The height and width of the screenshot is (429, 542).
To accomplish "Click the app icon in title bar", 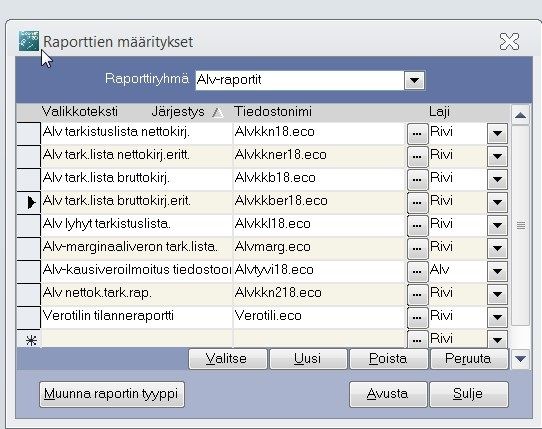I will coord(29,41).
